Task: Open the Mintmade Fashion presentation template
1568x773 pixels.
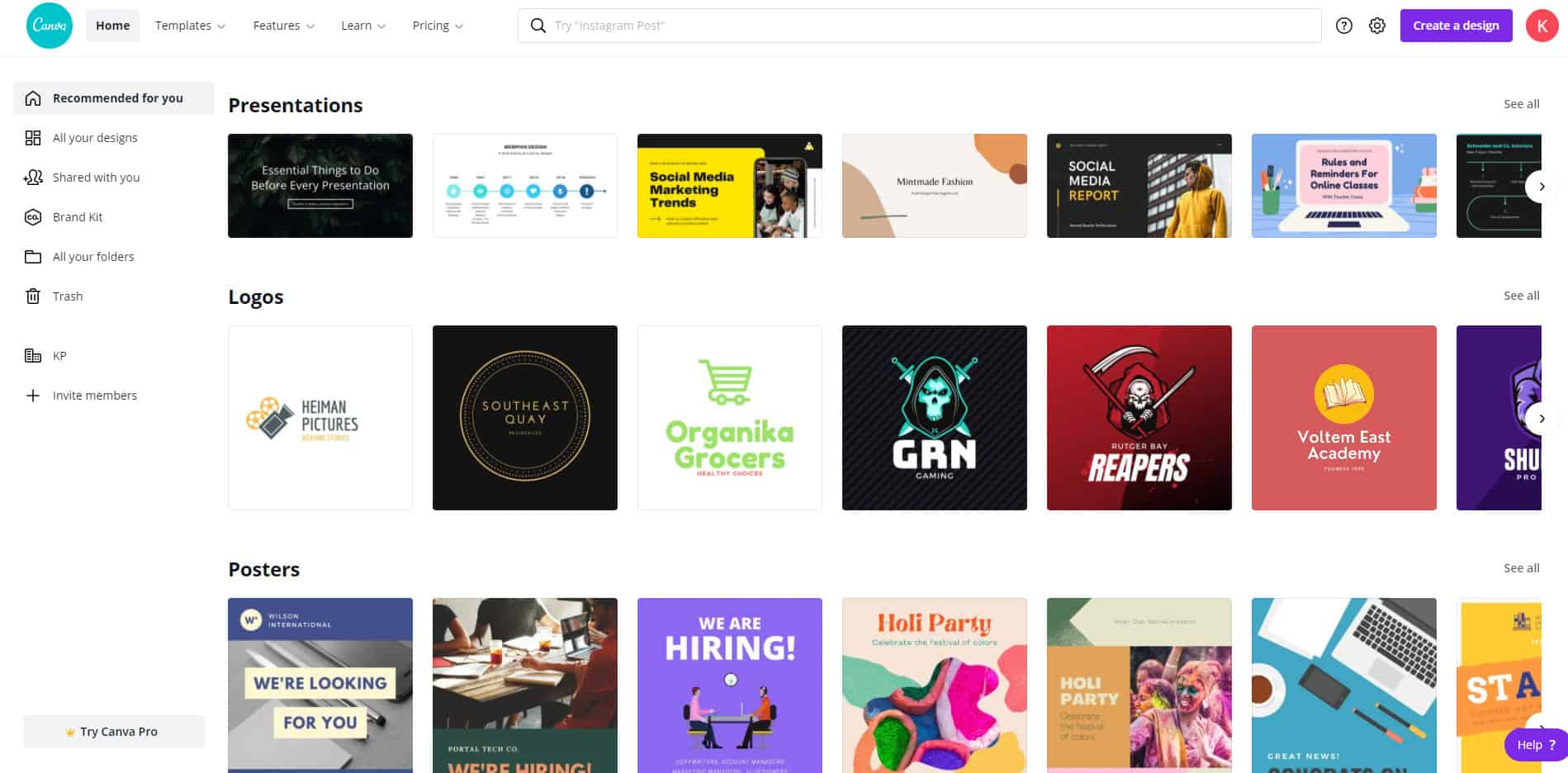Action: pos(935,186)
